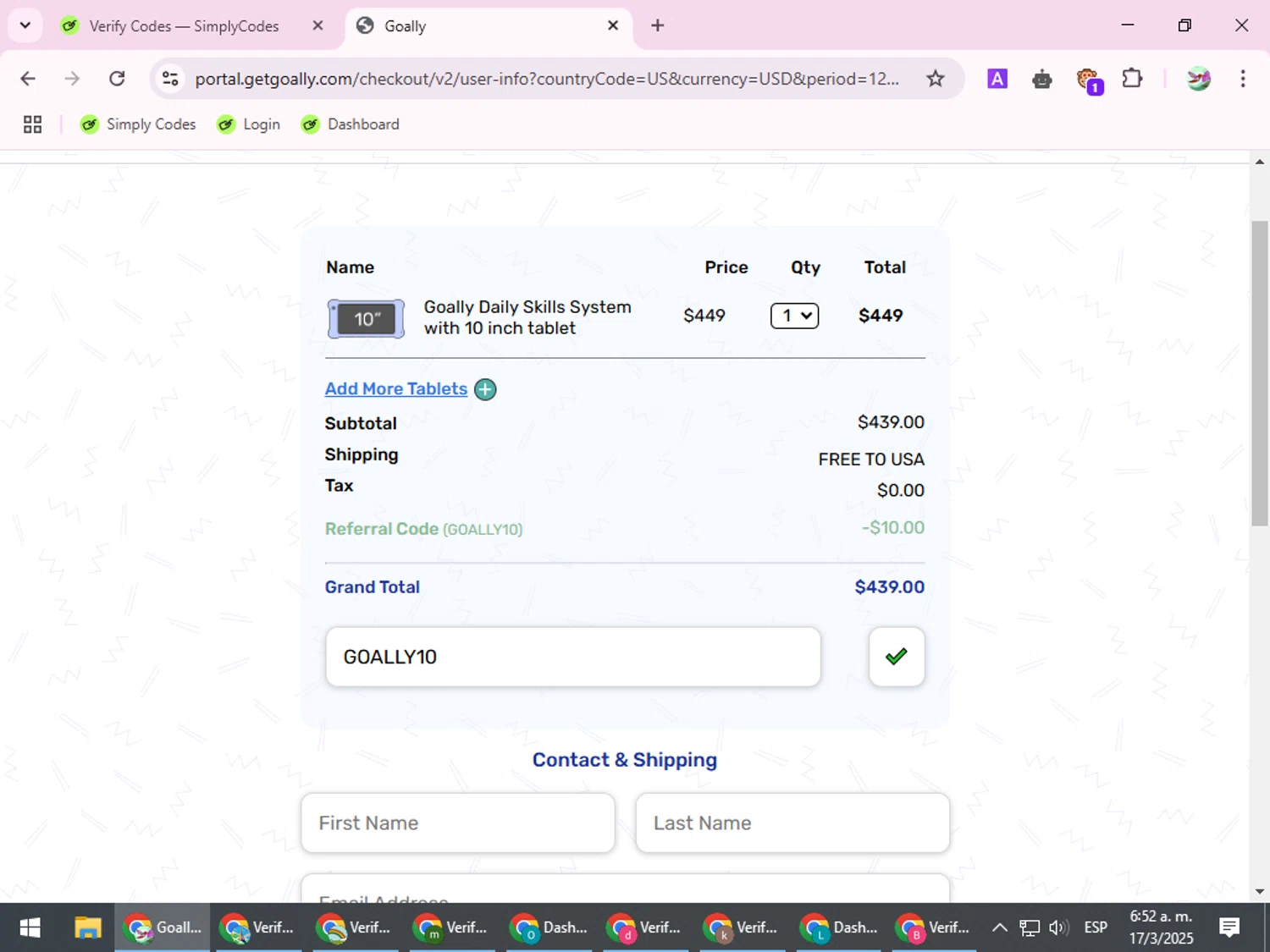The height and width of the screenshot is (952, 1270).
Task: Open the Dashboard bookmark
Action: 351,124
